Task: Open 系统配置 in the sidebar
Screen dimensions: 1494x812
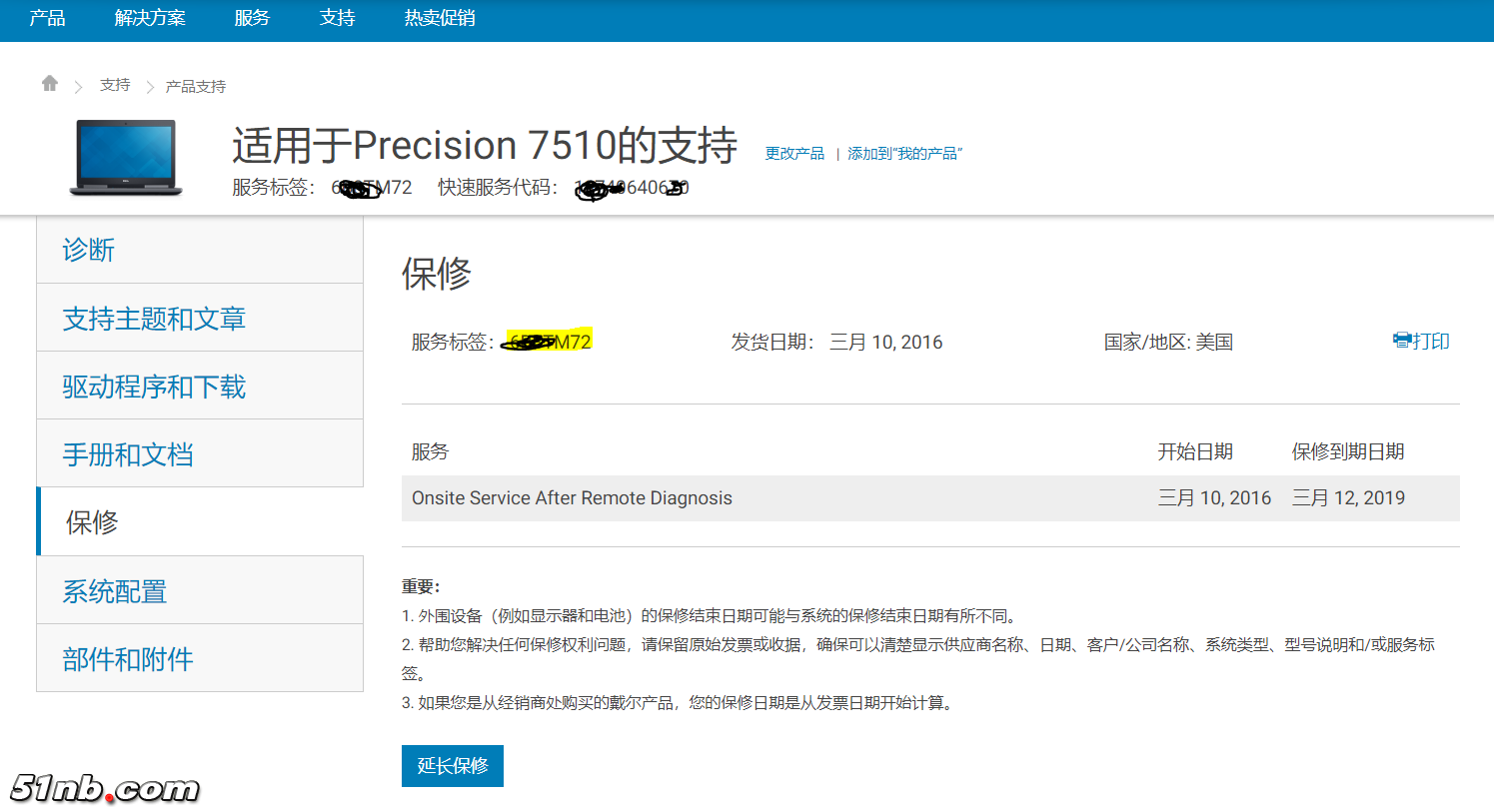Action: coord(115,591)
